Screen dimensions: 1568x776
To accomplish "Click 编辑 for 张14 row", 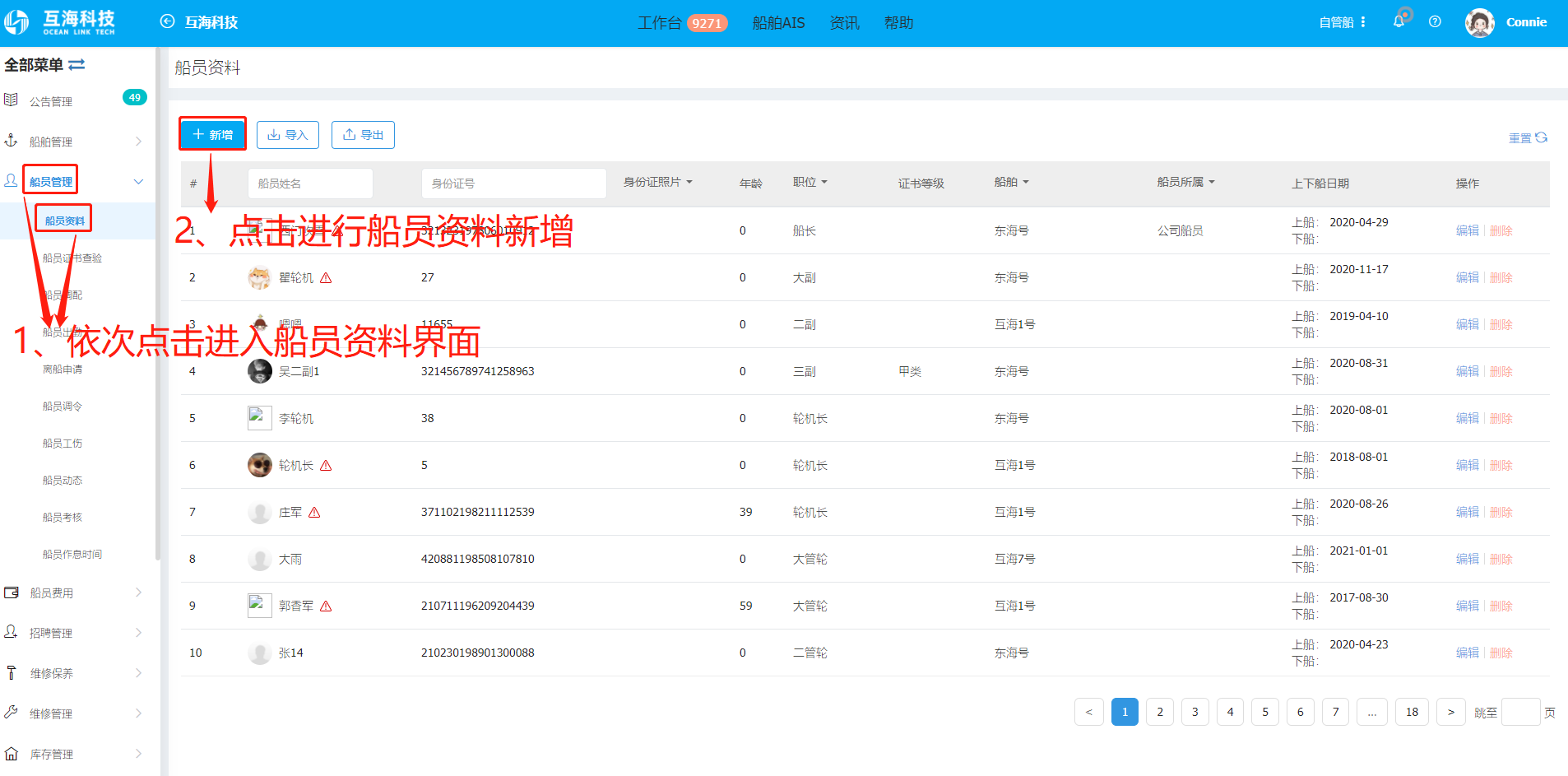I will (x=1467, y=653).
